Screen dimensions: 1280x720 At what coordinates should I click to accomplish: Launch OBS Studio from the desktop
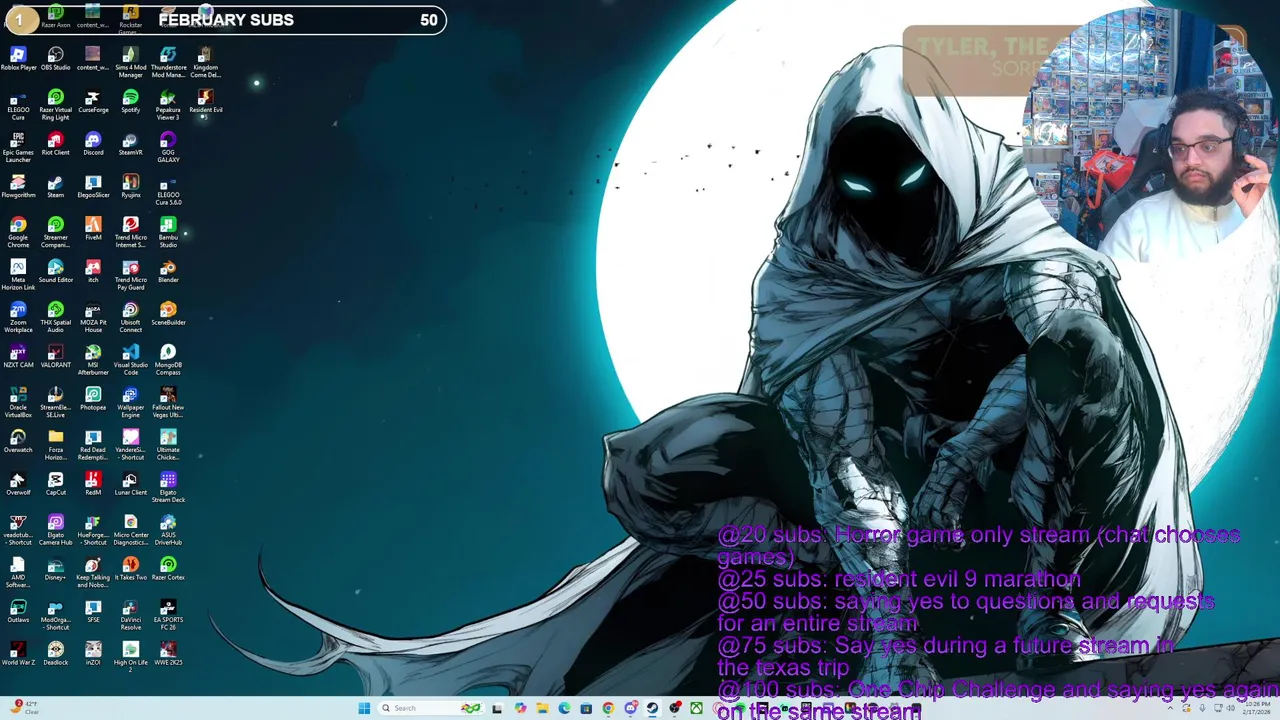[x=55, y=59]
